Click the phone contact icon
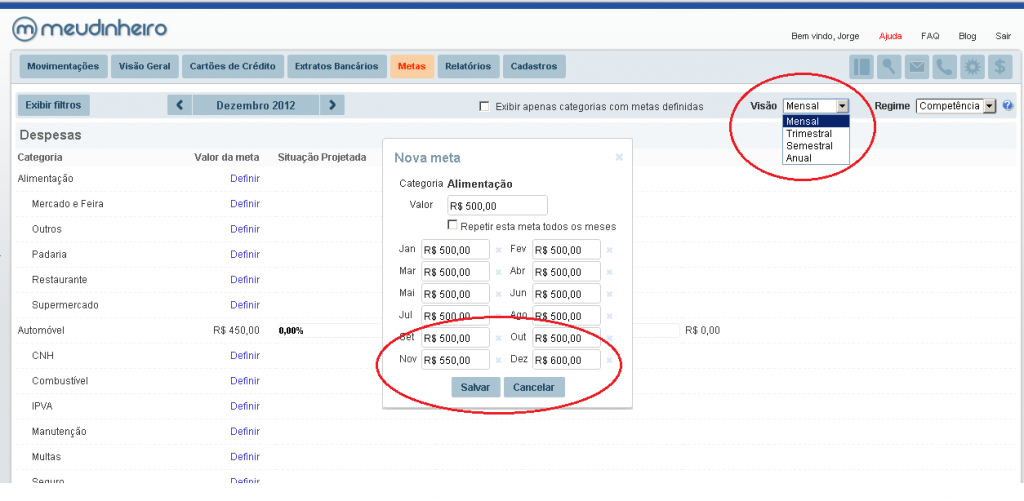The height and width of the screenshot is (501, 1024). coord(944,67)
